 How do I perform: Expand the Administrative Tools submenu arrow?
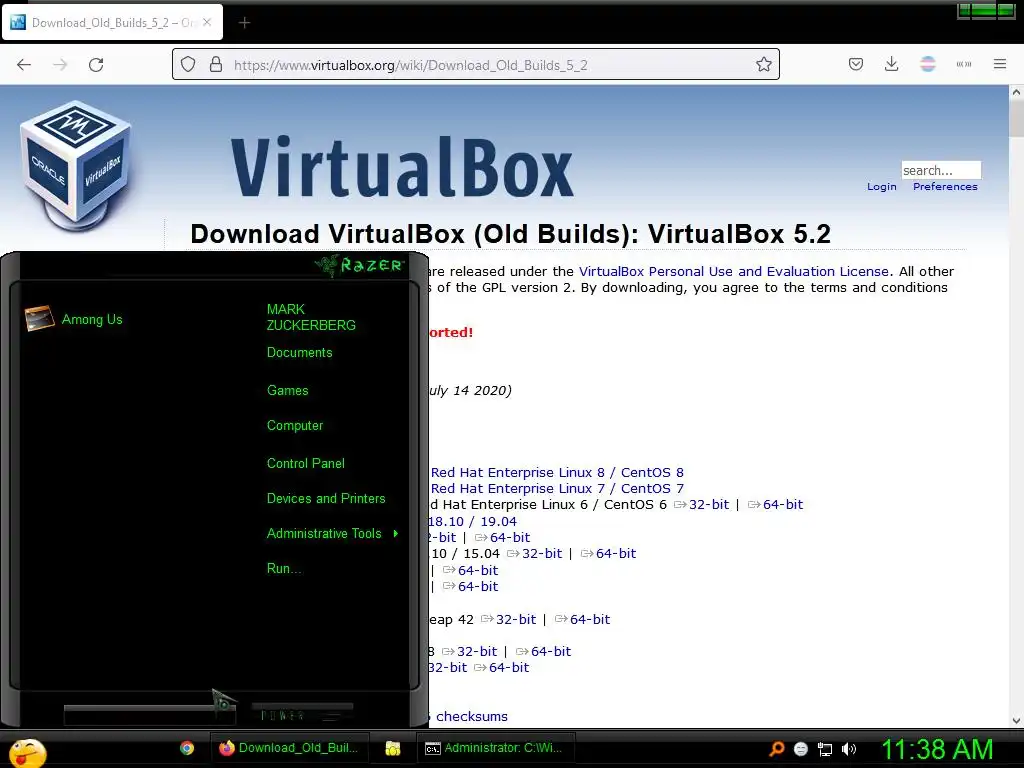(396, 534)
